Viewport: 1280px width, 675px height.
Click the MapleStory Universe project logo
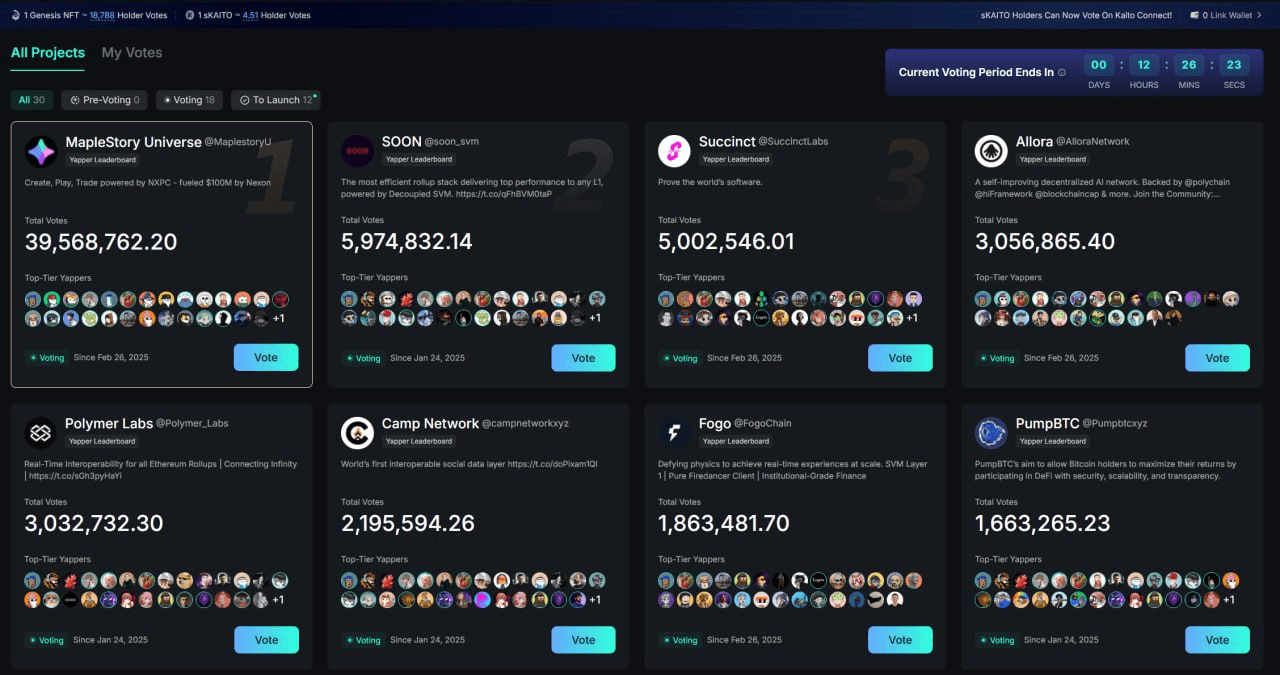point(41,151)
